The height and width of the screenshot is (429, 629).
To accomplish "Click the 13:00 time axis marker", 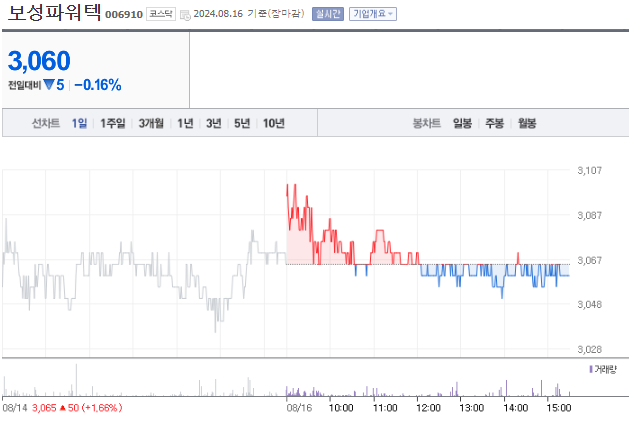I will pos(472,408).
